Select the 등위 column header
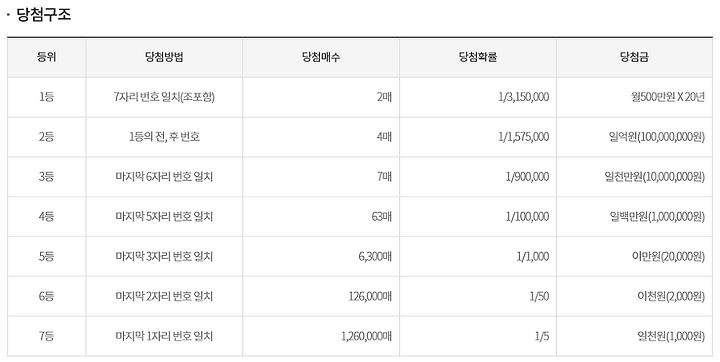This screenshot has width=720, height=362. pyautogui.click(x=46, y=57)
